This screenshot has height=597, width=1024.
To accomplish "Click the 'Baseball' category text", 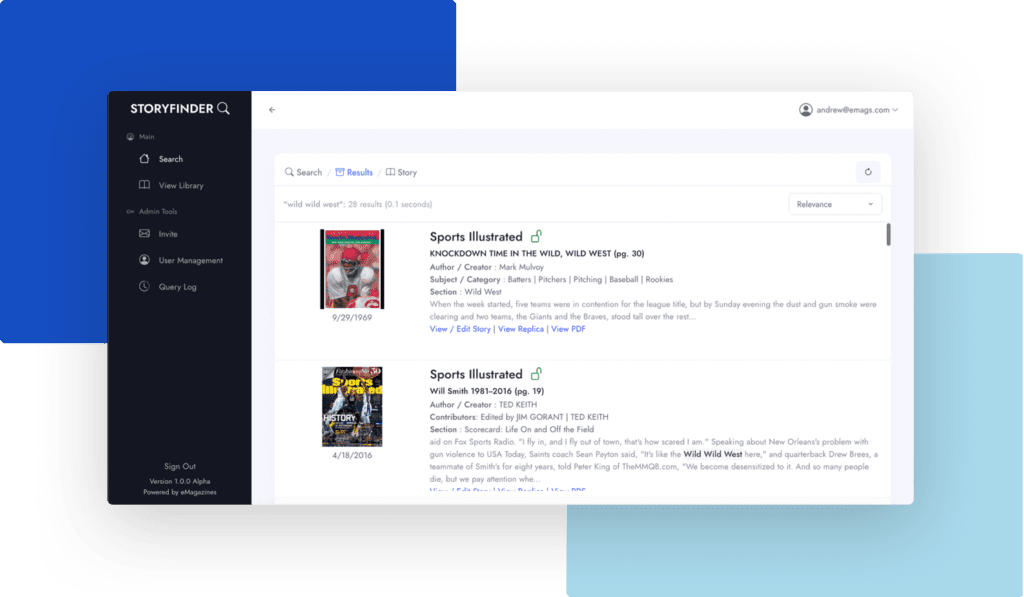I will pyautogui.click(x=624, y=280).
